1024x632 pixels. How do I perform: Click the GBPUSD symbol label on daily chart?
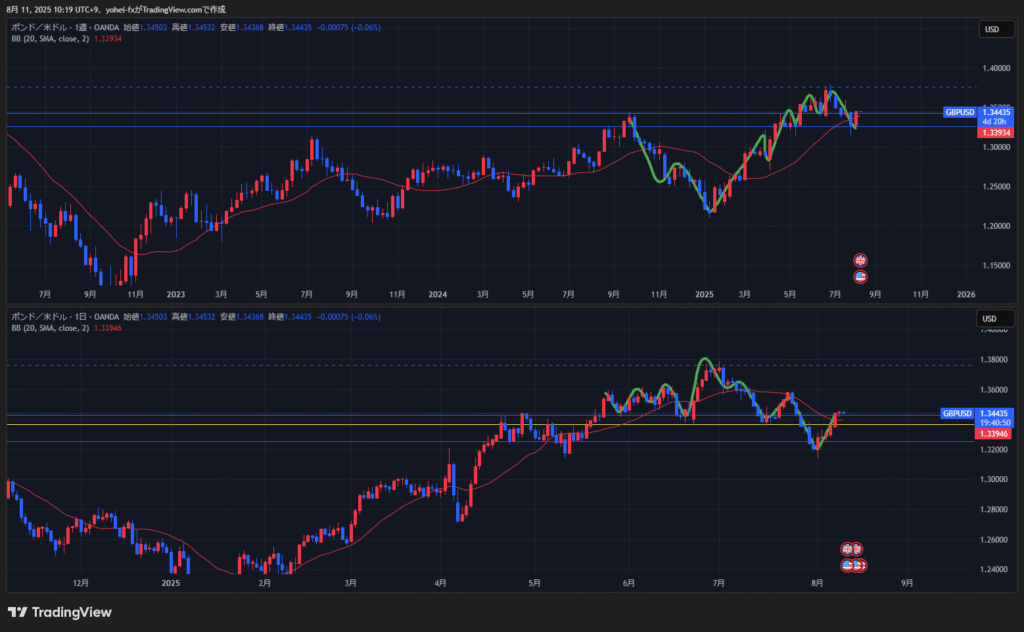957,413
